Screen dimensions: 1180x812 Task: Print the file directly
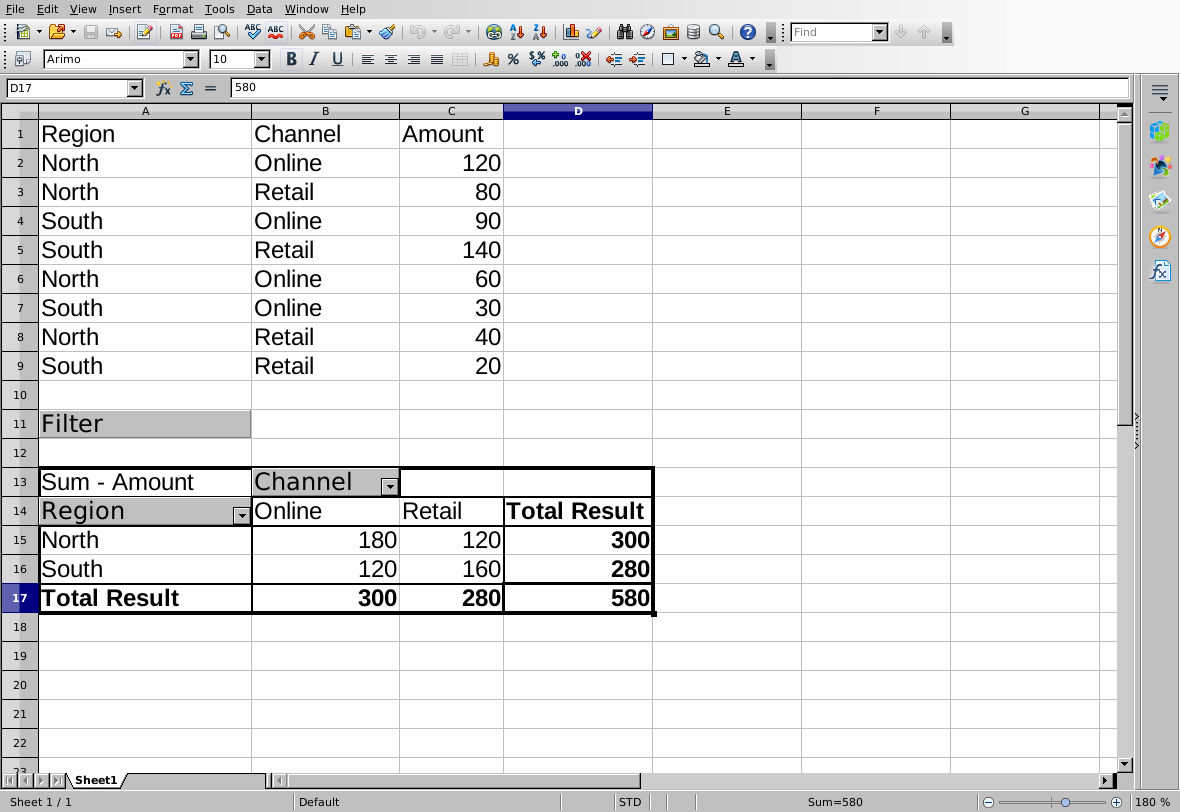click(x=199, y=32)
